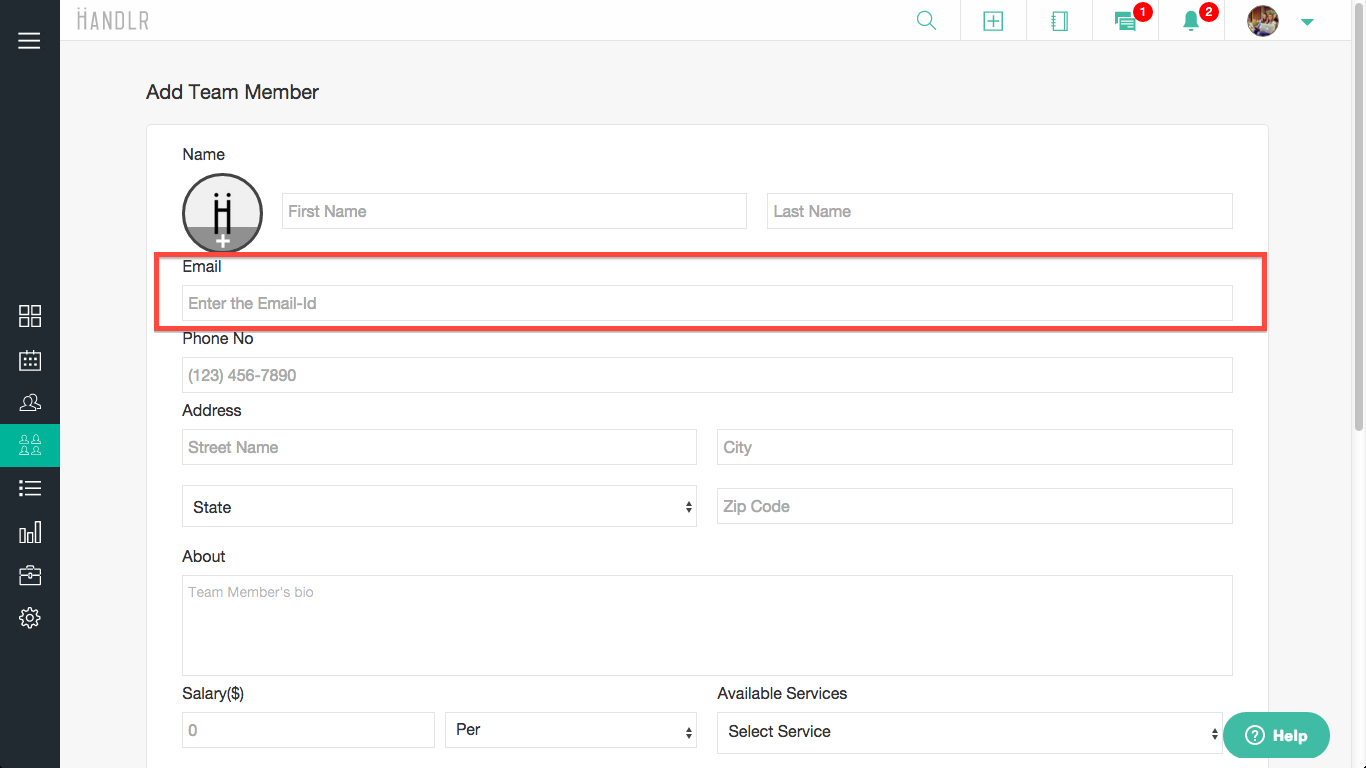Open the briefcase icon in sidebar
This screenshot has height=768, width=1366.
30,575
